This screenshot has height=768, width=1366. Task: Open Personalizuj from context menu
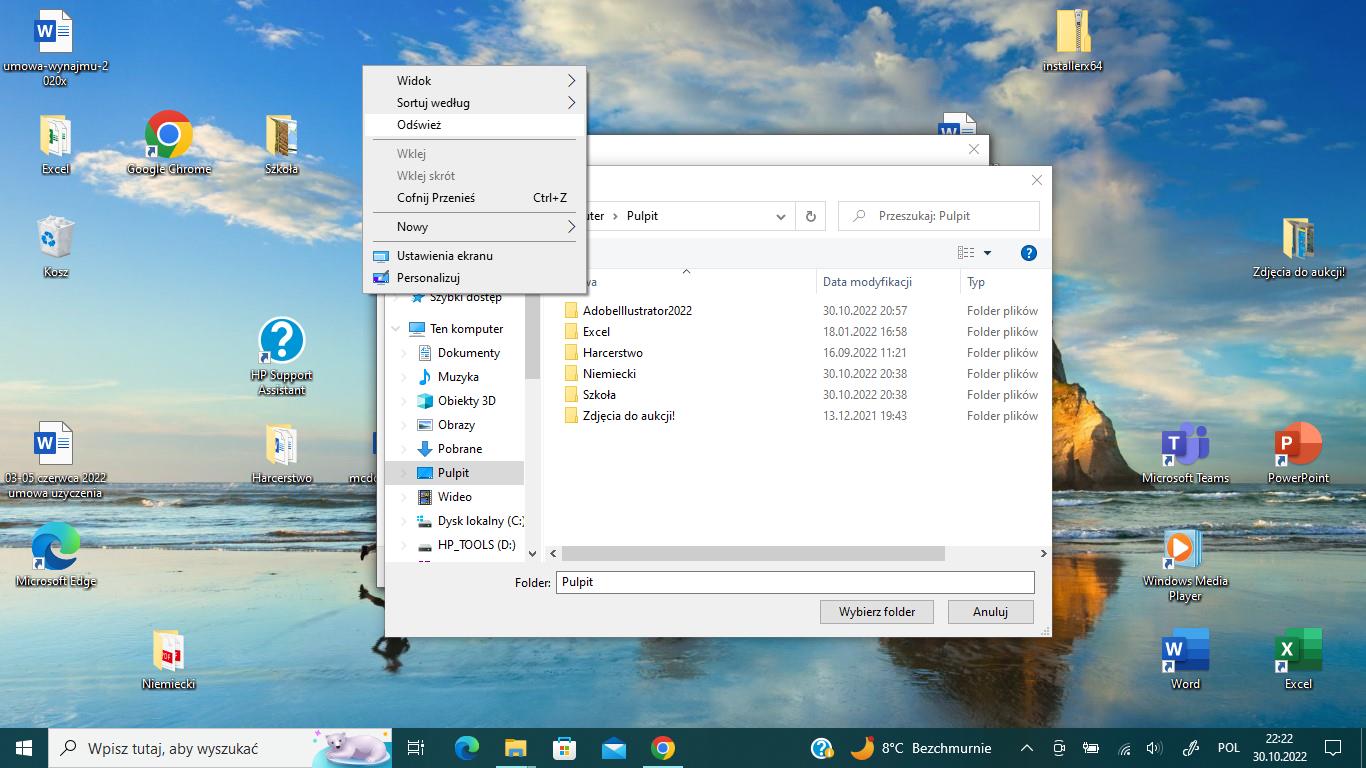tap(428, 278)
